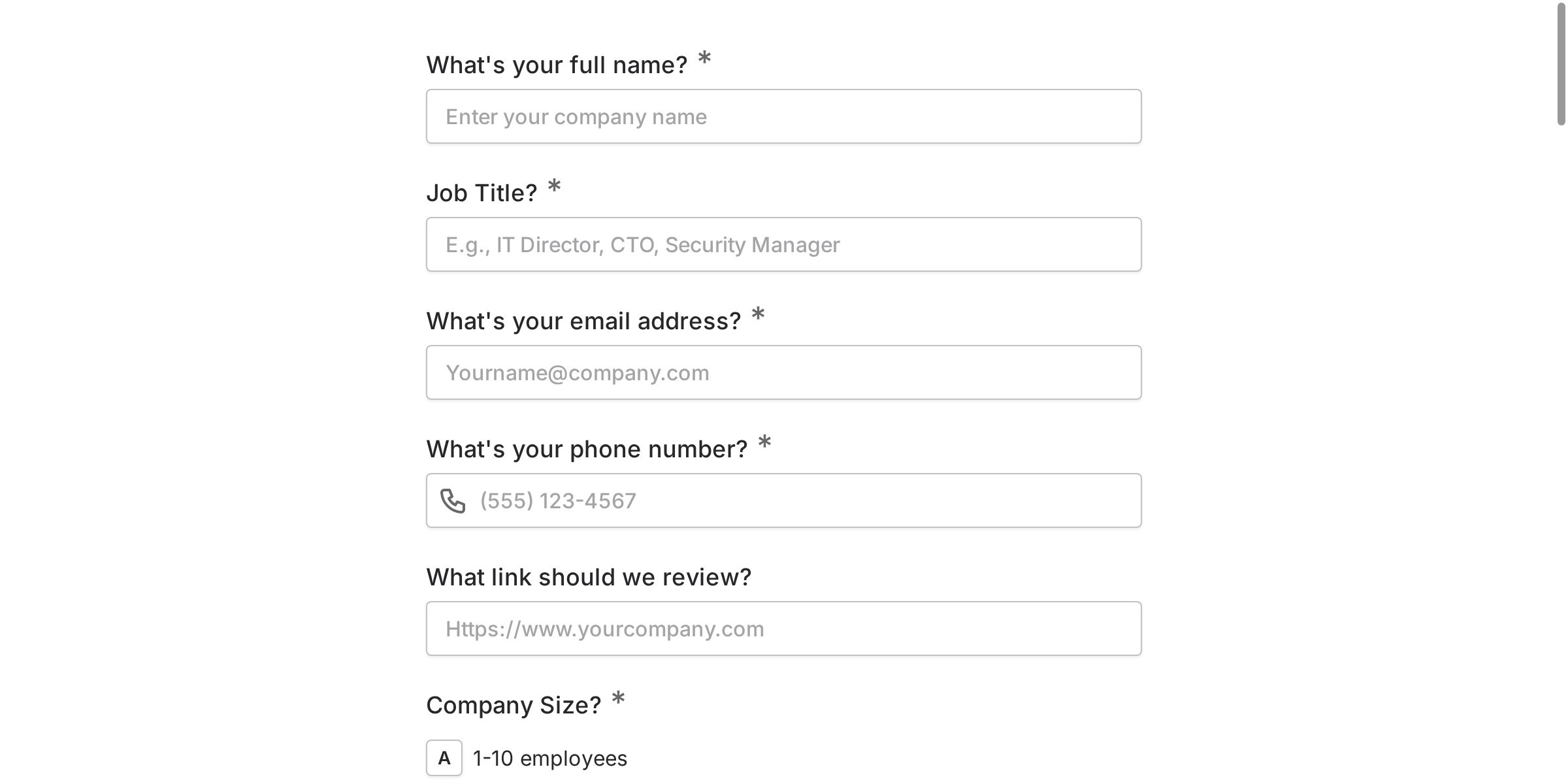Screen dimensions: 1568x784
Task: Click inside the company name text box
Action: click(x=783, y=116)
